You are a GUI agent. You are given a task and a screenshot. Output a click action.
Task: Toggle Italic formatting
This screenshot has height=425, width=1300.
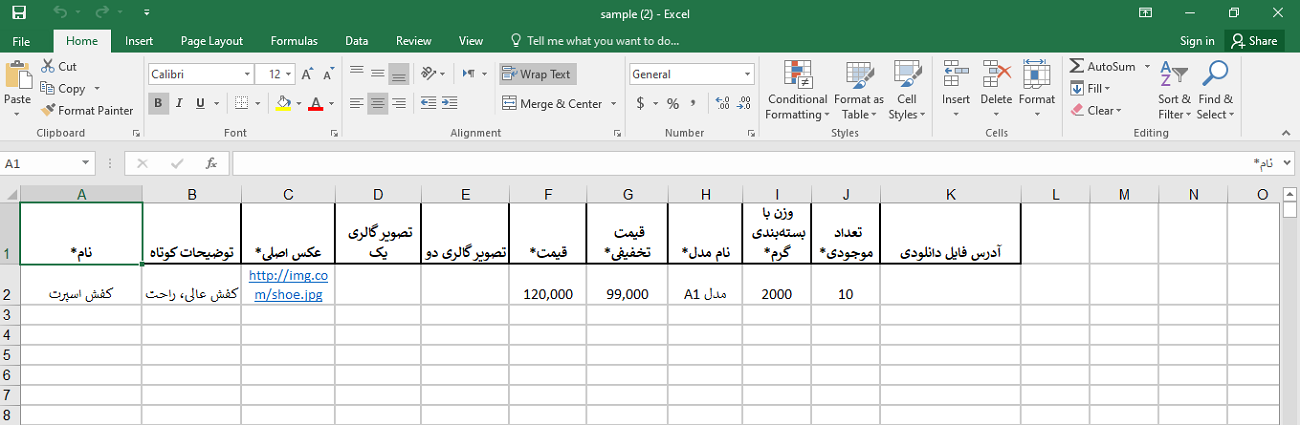coord(179,103)
